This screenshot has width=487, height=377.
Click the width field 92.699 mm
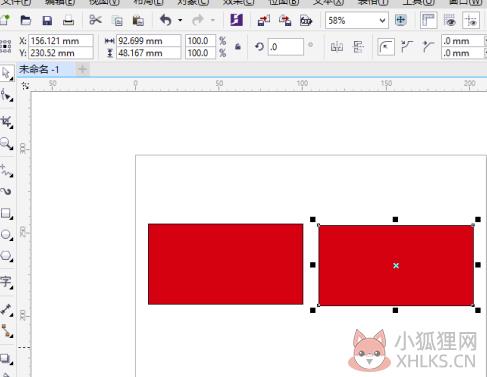click(x=148, y=41)
